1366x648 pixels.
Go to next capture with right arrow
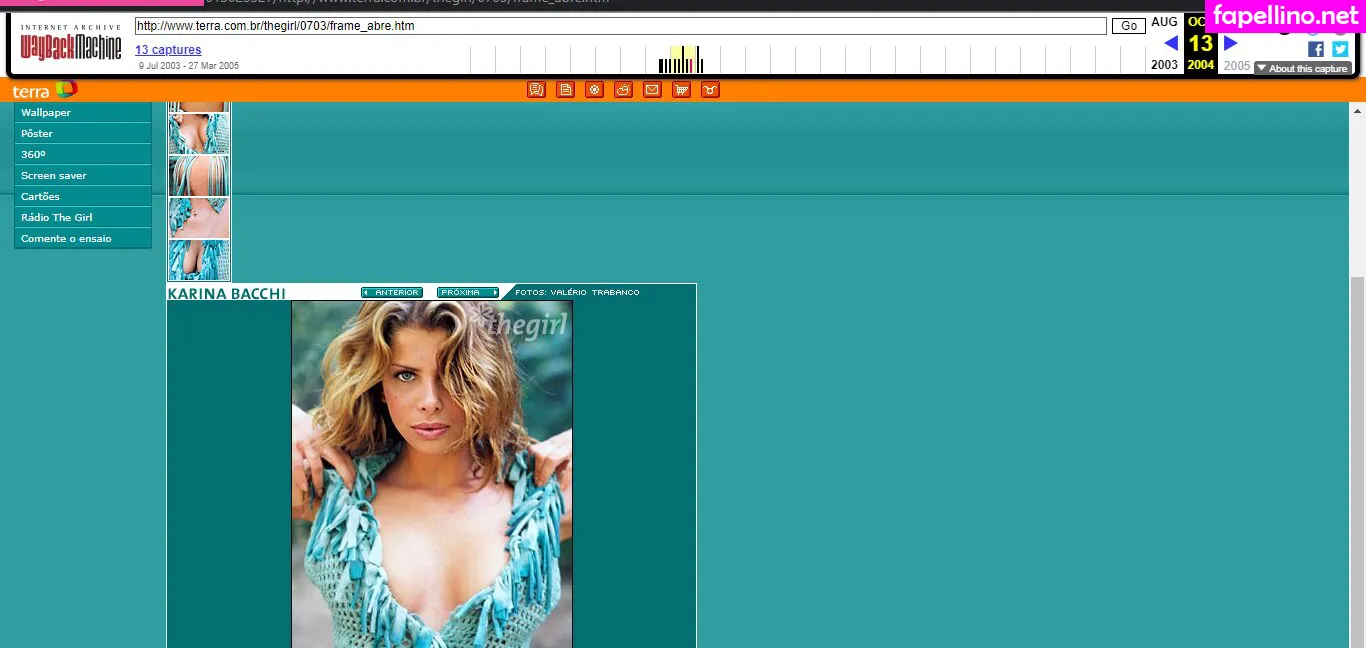point(1231,43)
